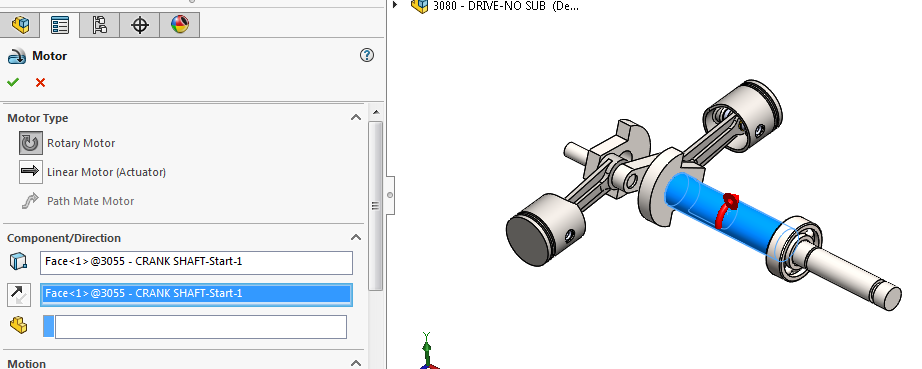Click the motor location face selection box
Image resolution: width=922 pixels, height=369 pixels.
tap(196, 263)
